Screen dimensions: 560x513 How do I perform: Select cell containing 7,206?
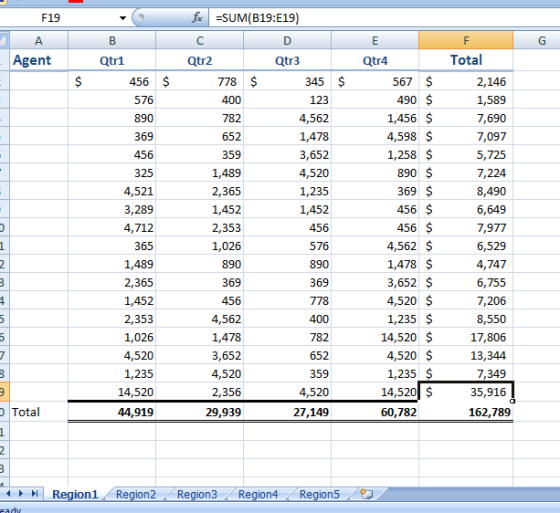click(466, 300)
